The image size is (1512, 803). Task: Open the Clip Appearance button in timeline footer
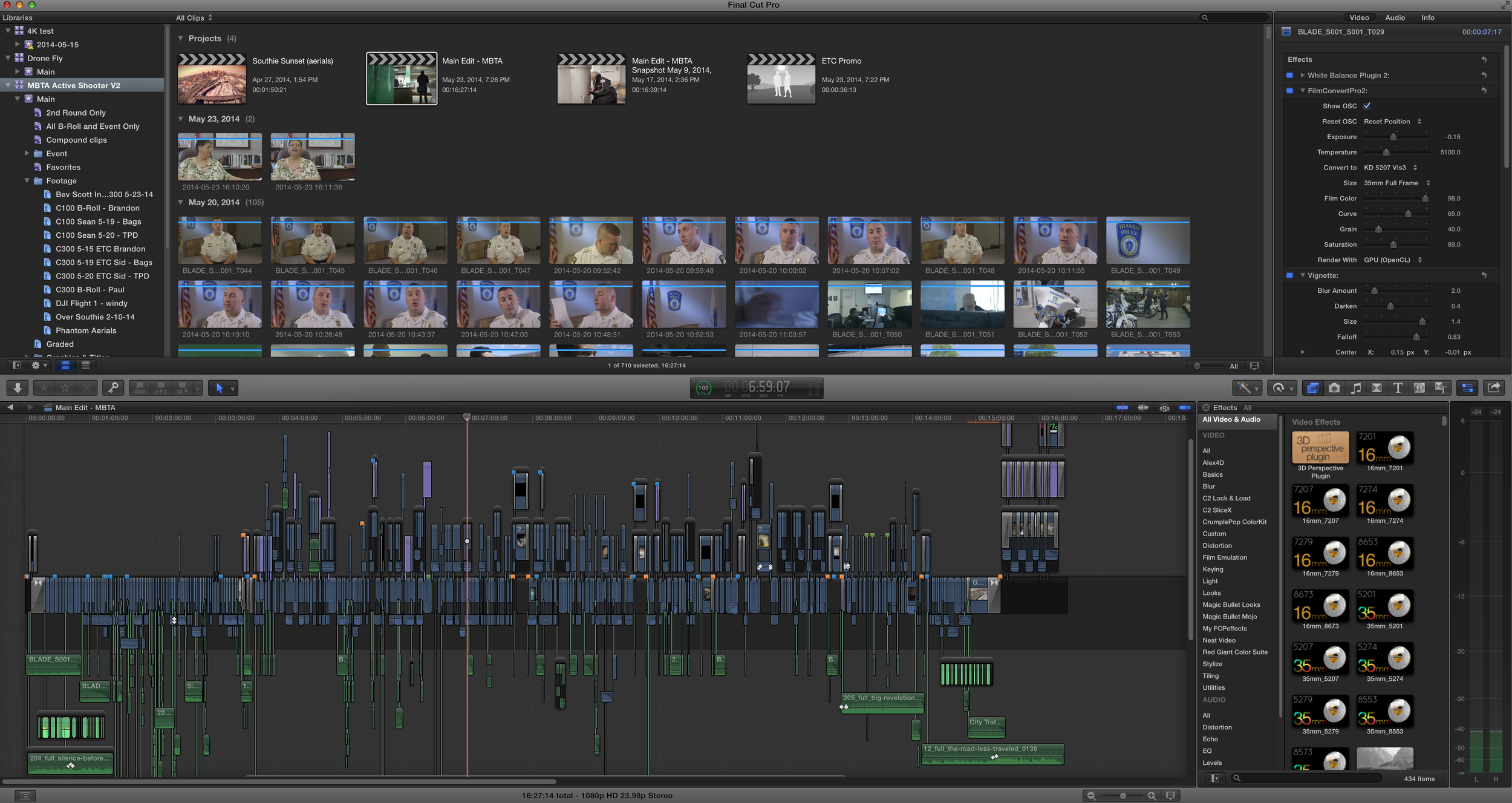coord(1170,796)
